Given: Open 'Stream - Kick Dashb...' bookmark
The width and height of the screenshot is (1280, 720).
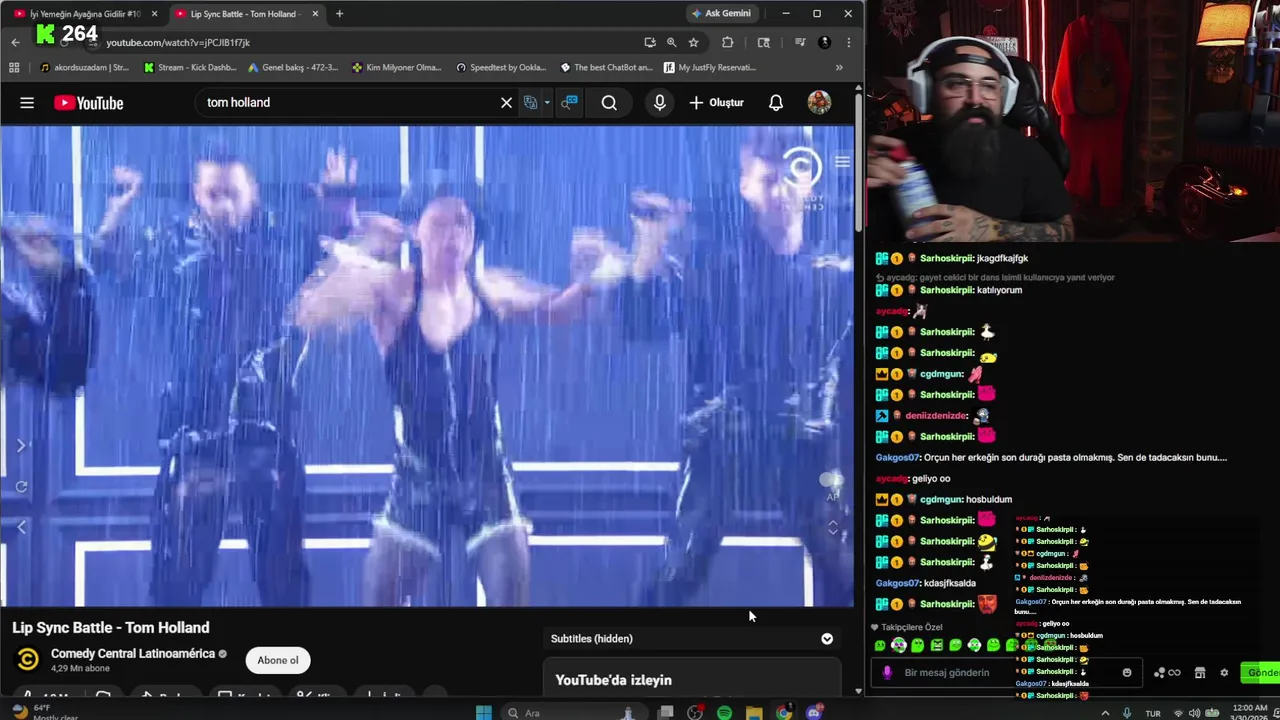Looking at the screenshot, I should tap(190, 67).
